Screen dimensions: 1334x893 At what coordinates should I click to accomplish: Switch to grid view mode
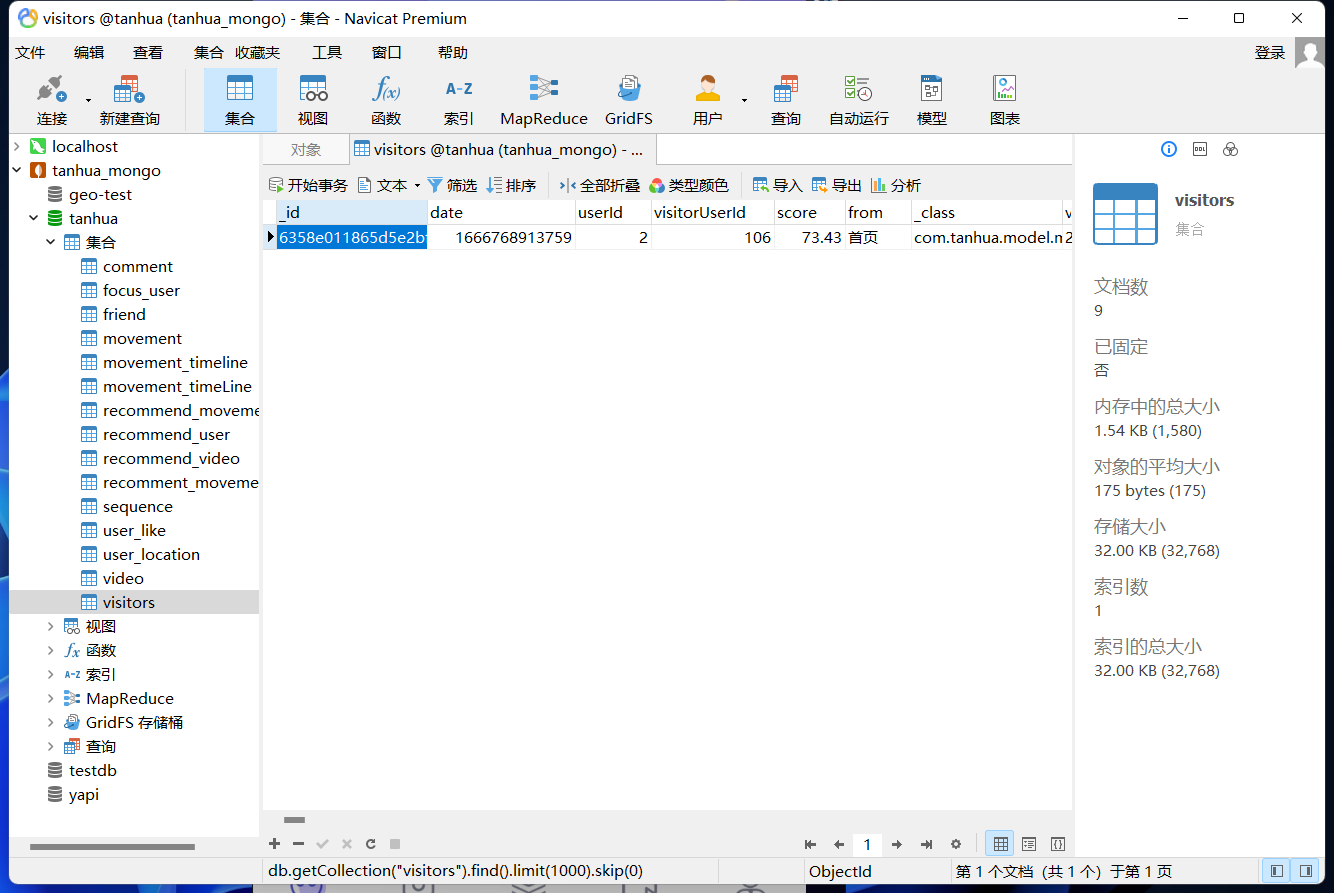[x=1000, y=844]
